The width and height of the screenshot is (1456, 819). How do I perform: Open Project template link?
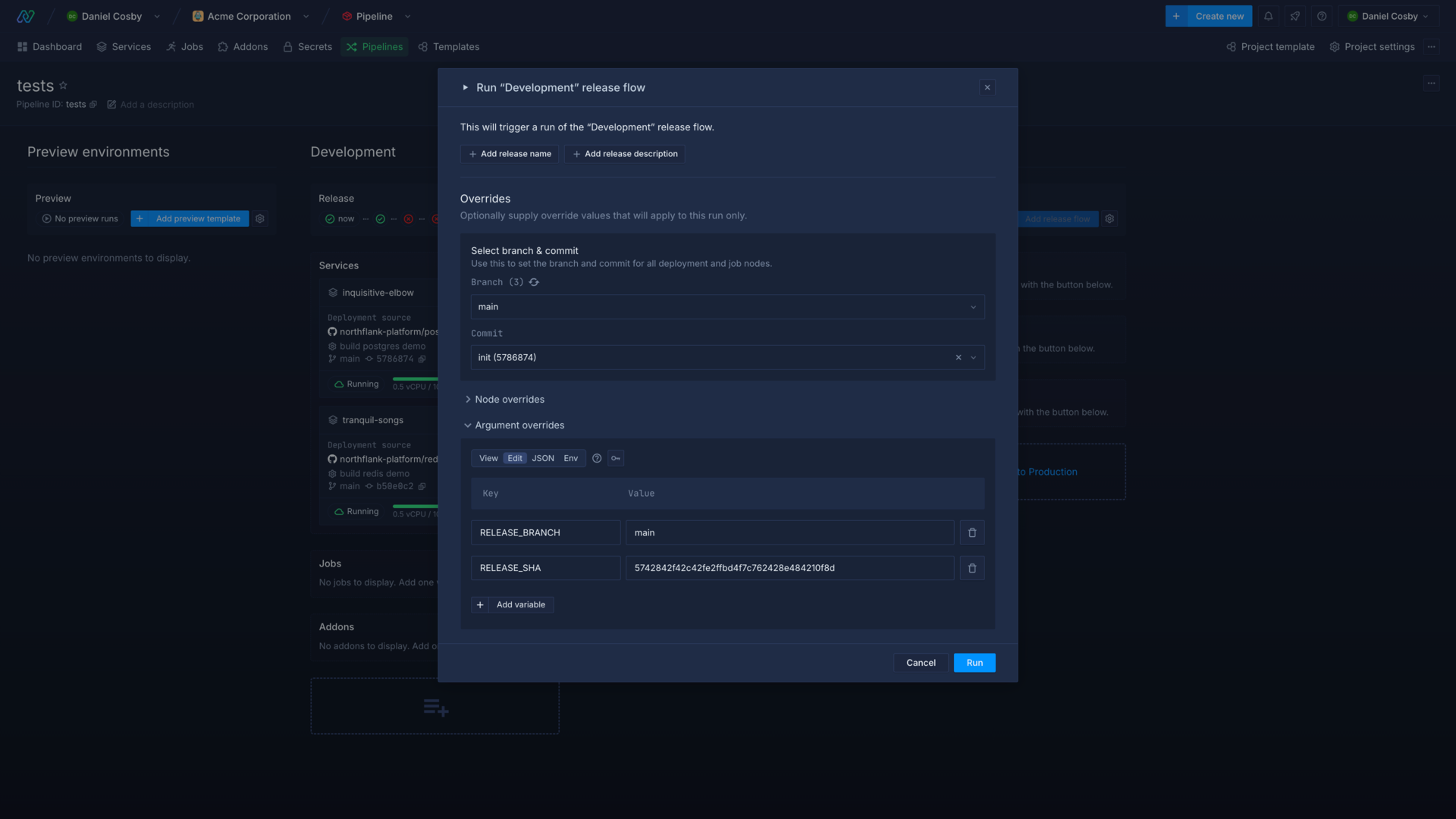coord(1270,47)
